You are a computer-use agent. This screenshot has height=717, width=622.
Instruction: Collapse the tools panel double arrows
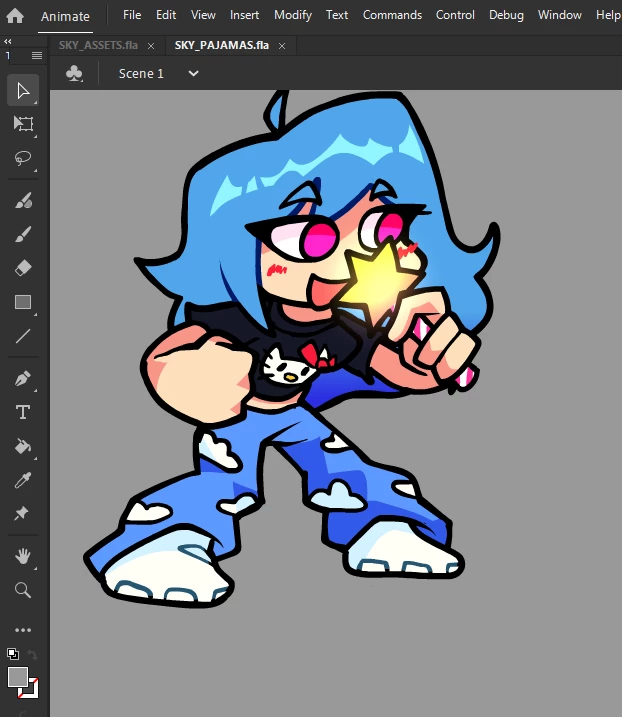[7, 42]
